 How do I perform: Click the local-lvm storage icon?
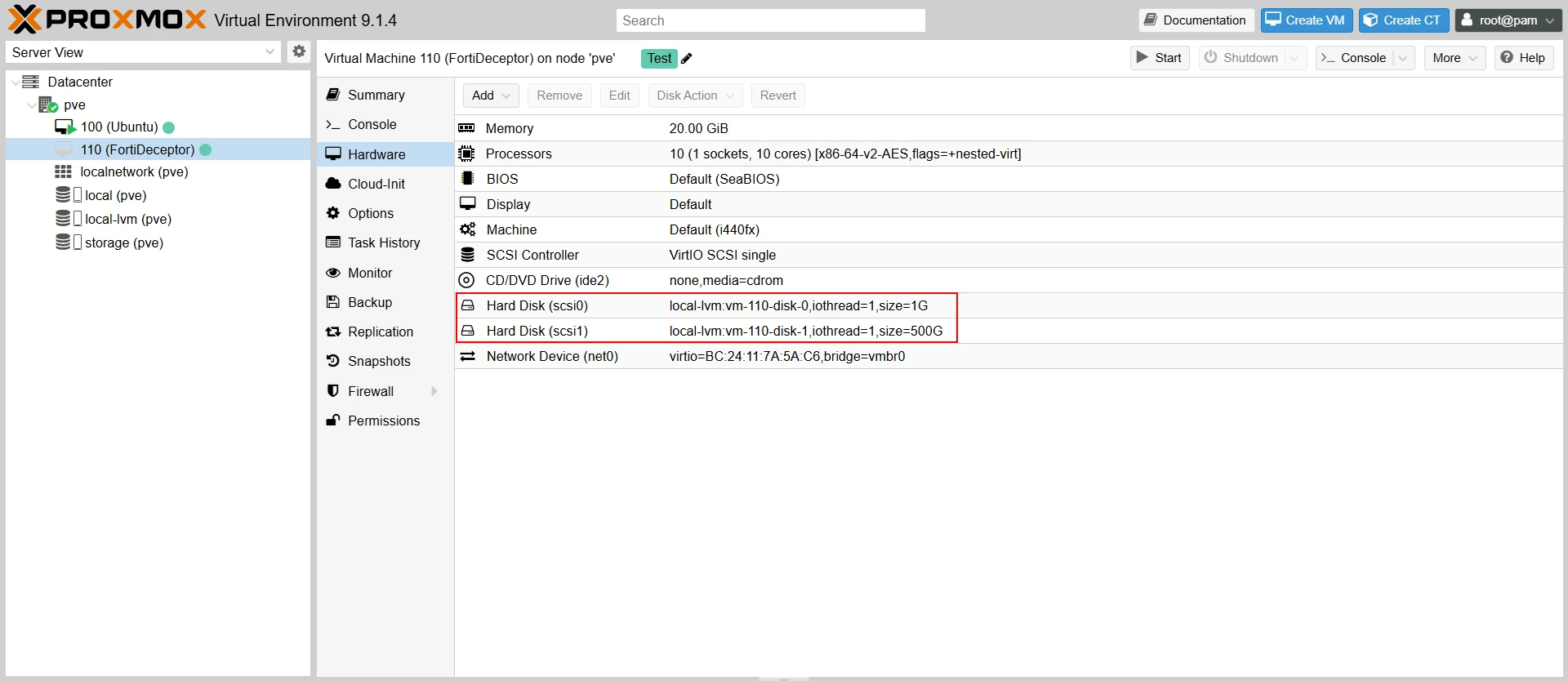point(63,218)
